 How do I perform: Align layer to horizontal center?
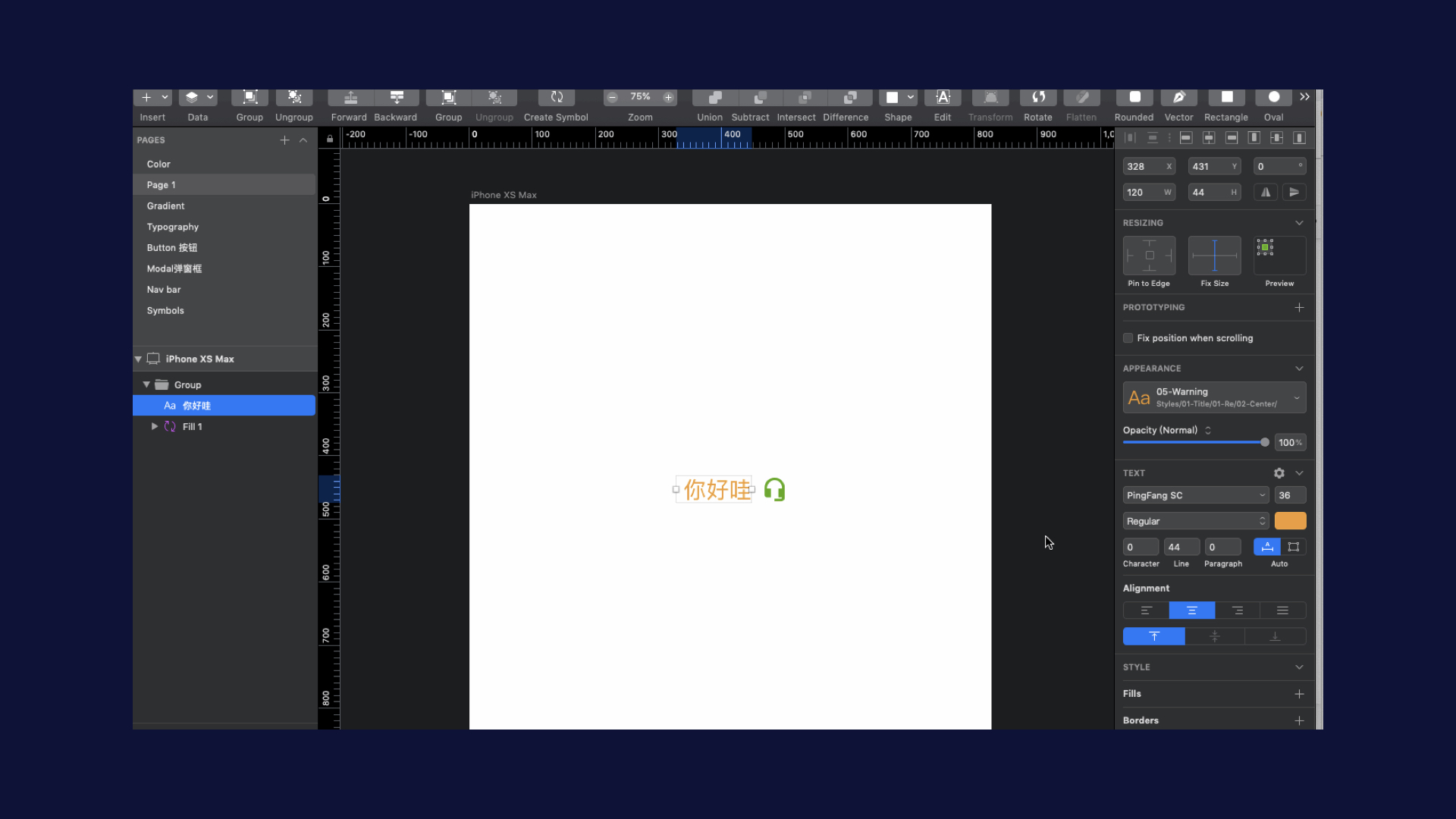pos(1210,138)
